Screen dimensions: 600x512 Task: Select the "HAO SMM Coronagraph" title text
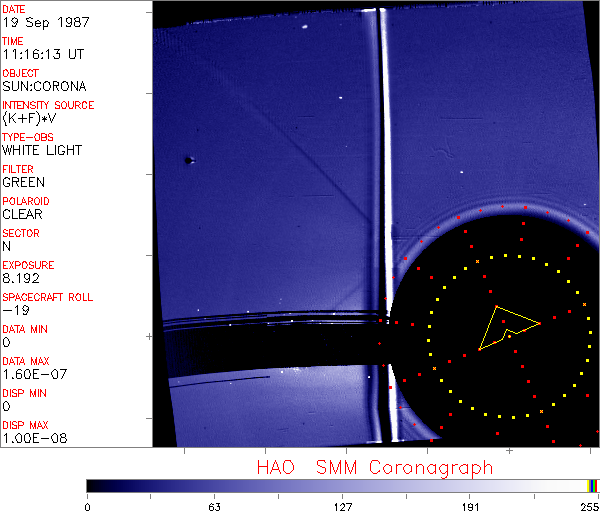pyautogui.click(x=374, y=467)
